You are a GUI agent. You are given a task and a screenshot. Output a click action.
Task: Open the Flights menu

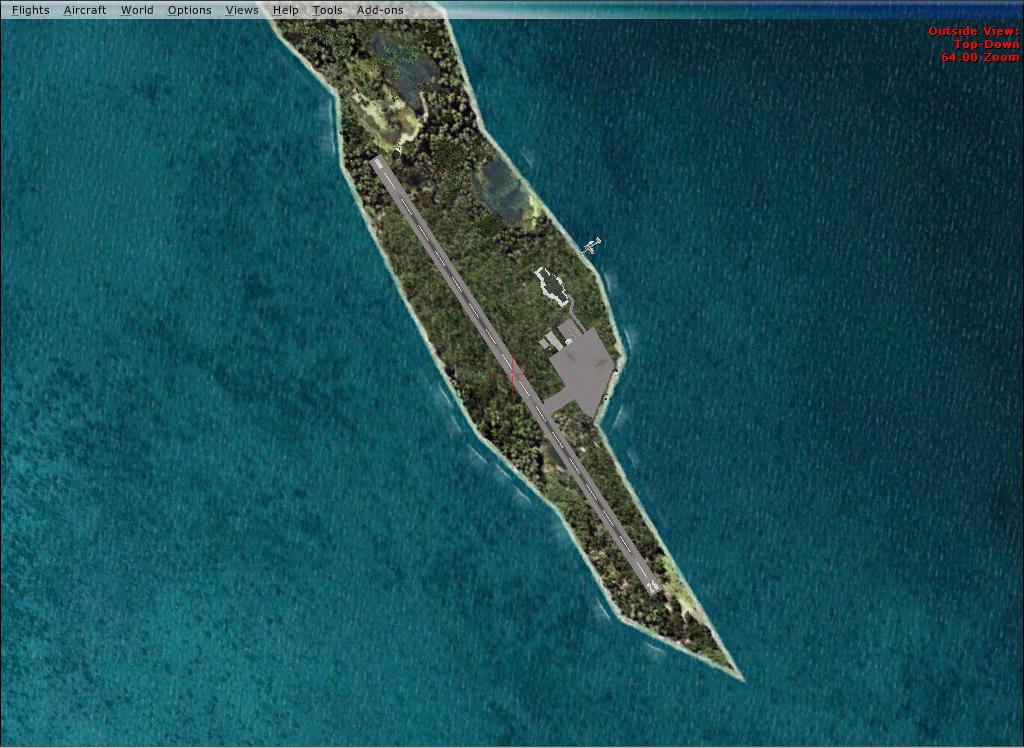pos(31,10)
